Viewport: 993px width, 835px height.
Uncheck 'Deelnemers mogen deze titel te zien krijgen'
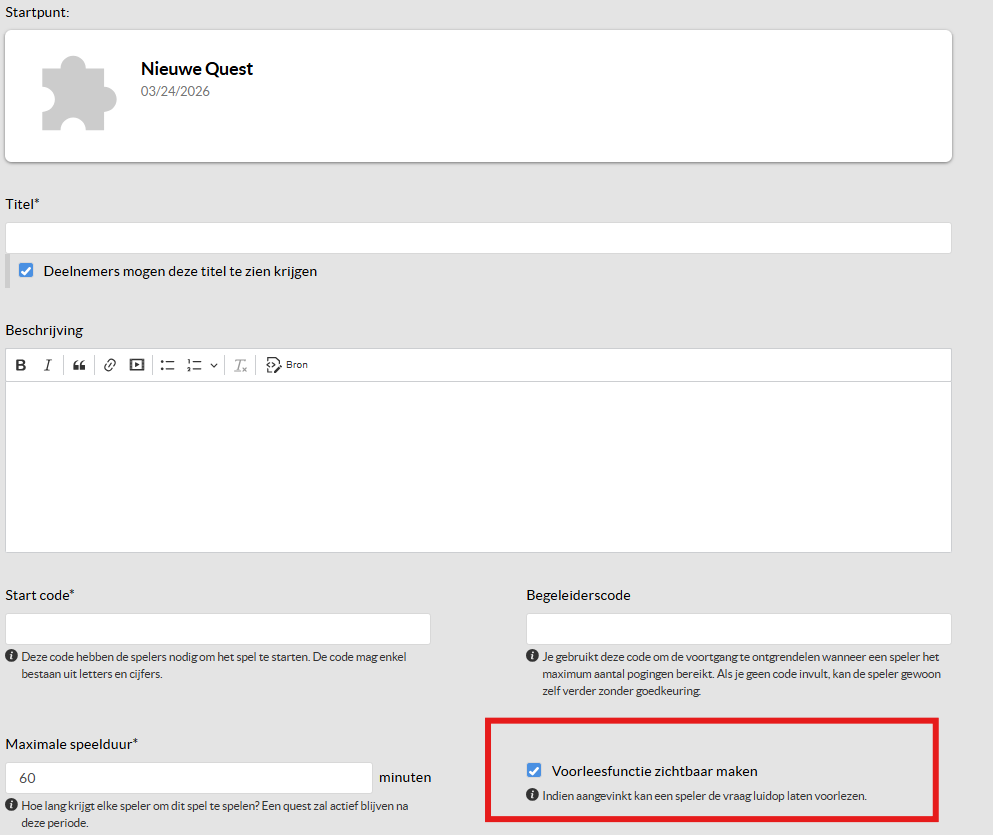tap(27, 271)
